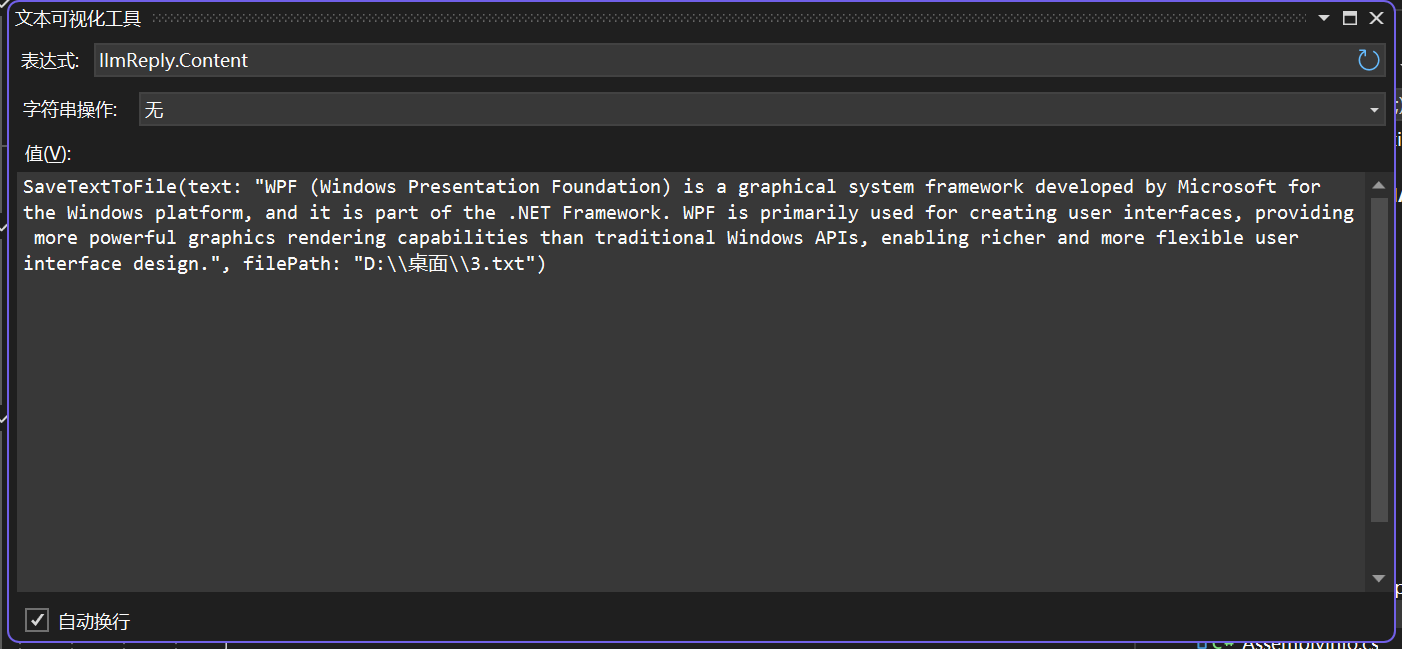Click the 字符串操作 label
The image size is (1402, 649).
pyautogui.click(x=70, y=110)
